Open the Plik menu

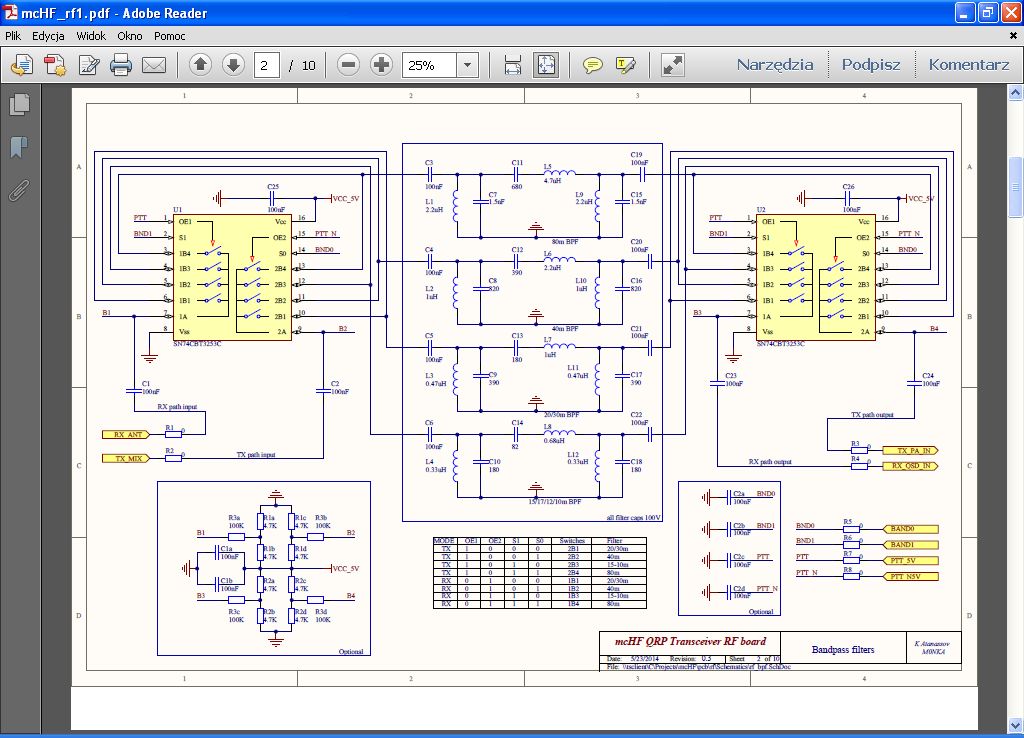point(13,36)
